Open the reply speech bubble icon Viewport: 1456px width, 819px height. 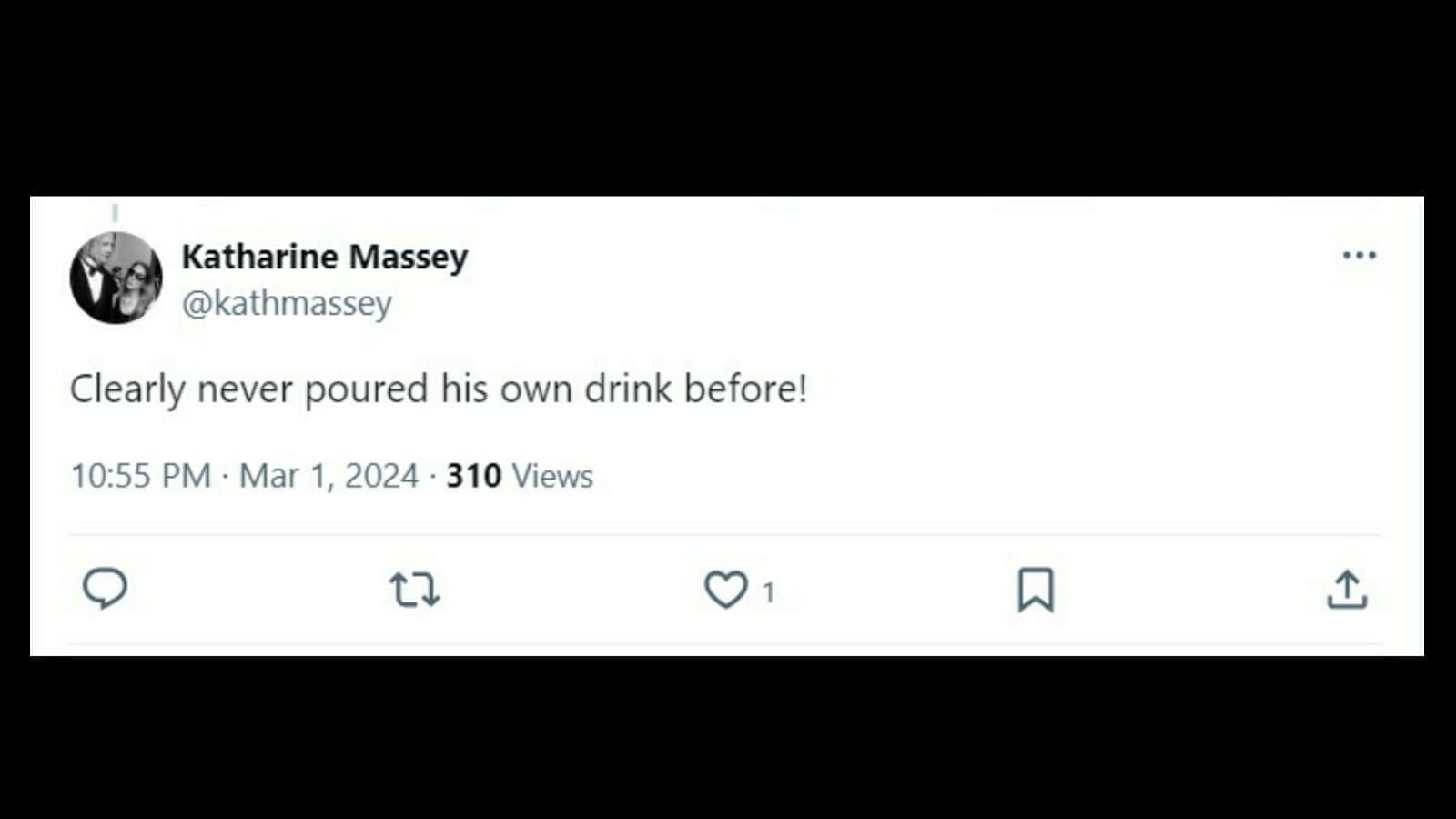[106, 589]
